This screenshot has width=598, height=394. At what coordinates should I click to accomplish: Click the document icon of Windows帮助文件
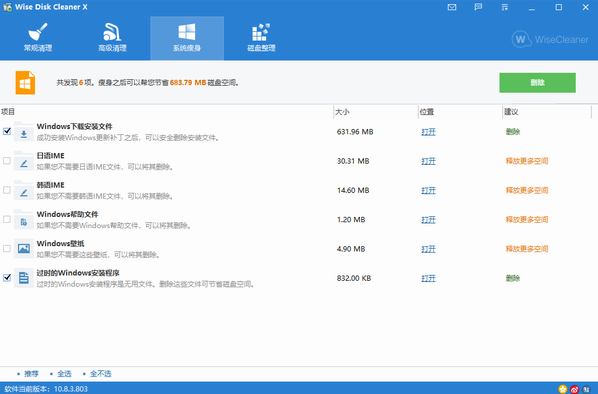pos(24,220)
